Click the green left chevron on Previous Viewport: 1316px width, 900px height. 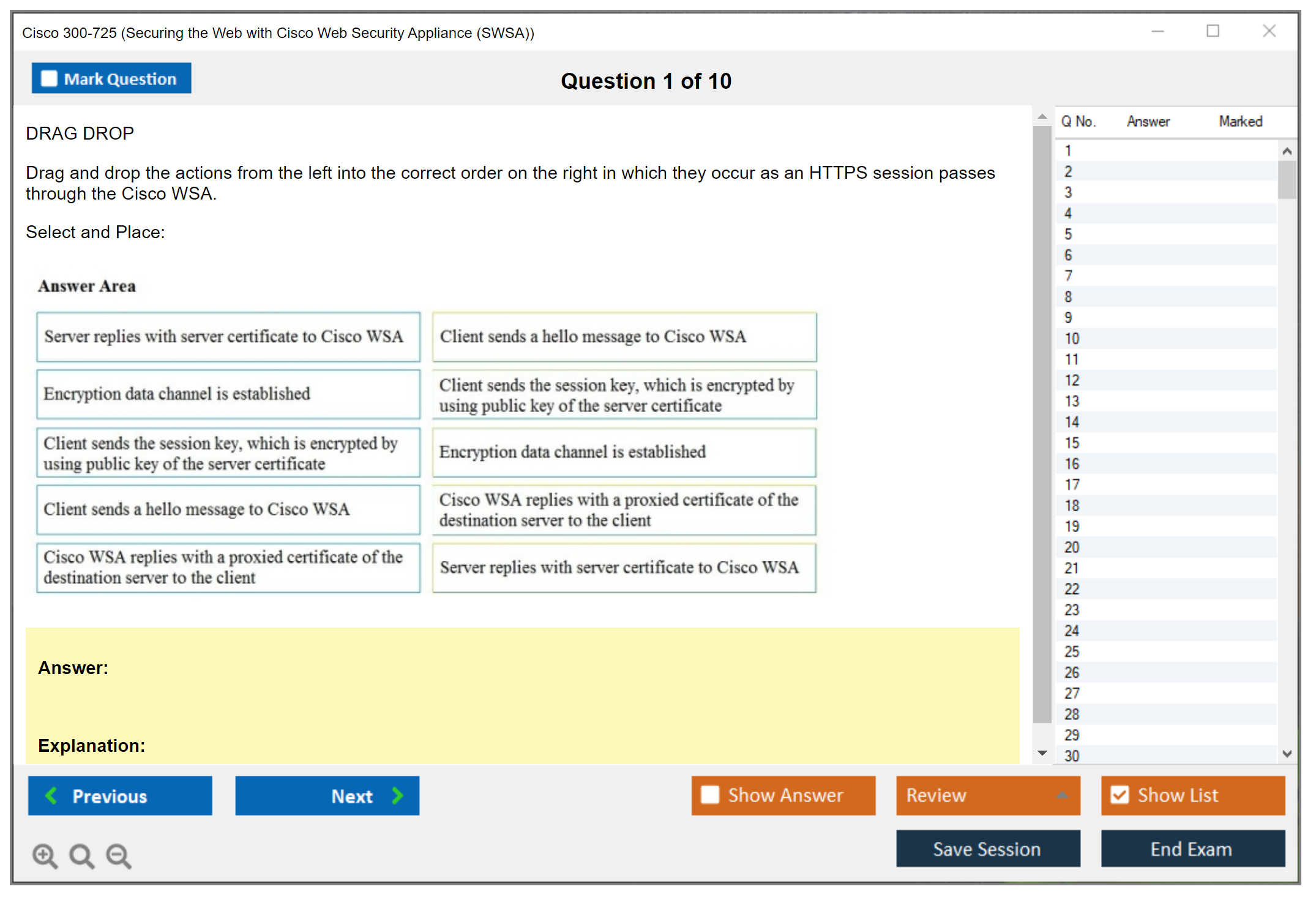[x=52, y=795]
